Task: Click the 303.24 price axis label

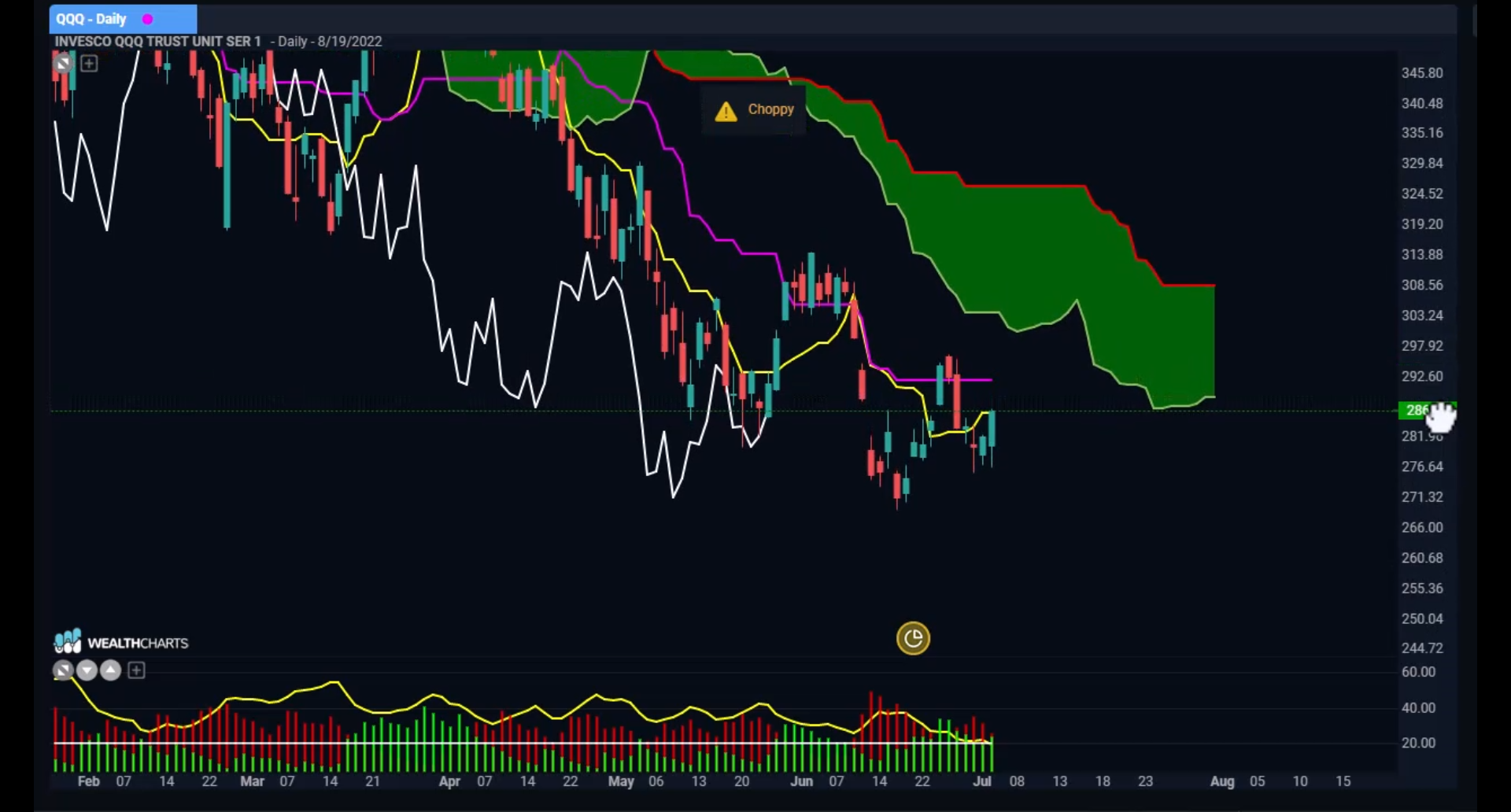Action: point(1422,315)
